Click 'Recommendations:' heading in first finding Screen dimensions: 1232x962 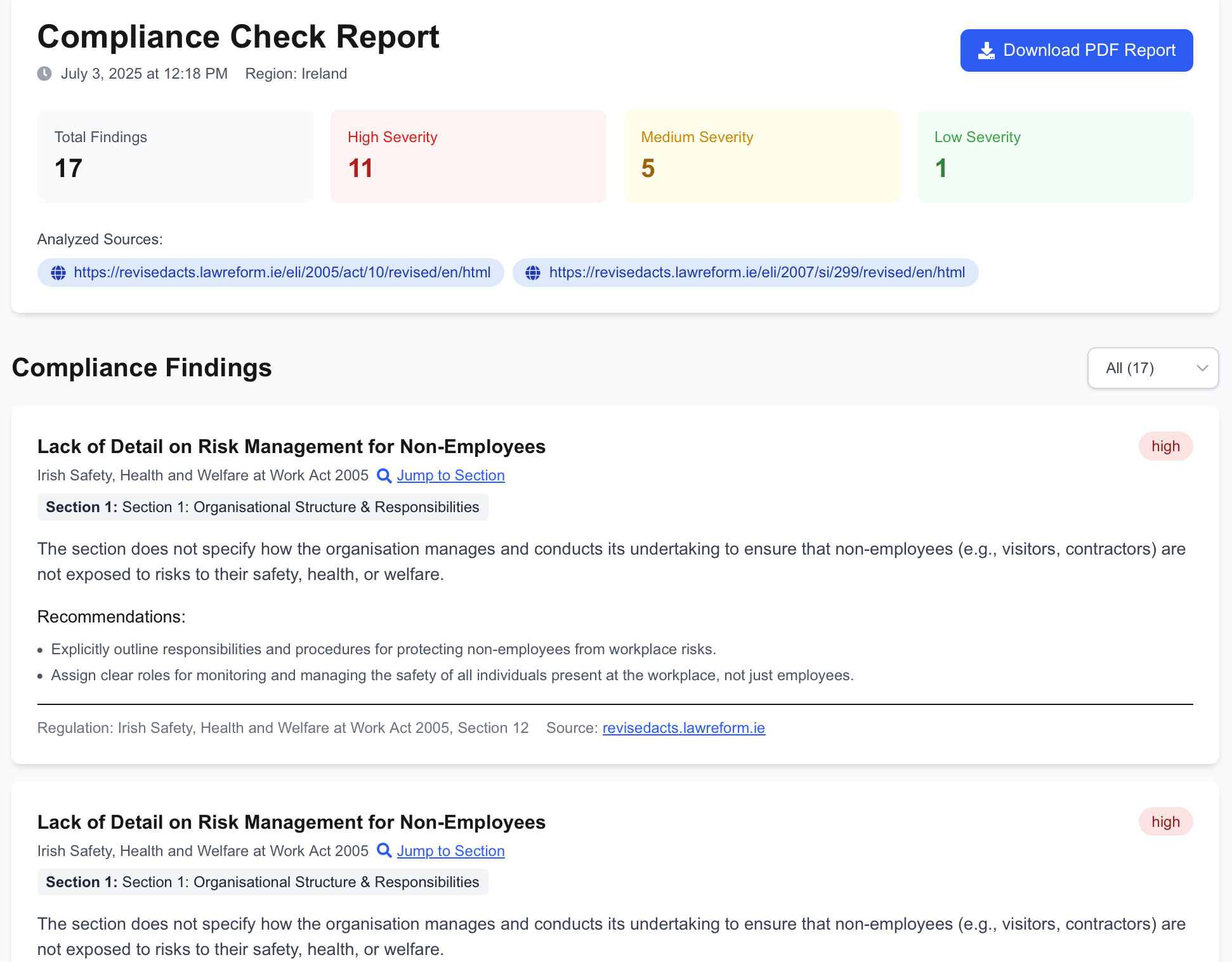(x=112, y=617)
